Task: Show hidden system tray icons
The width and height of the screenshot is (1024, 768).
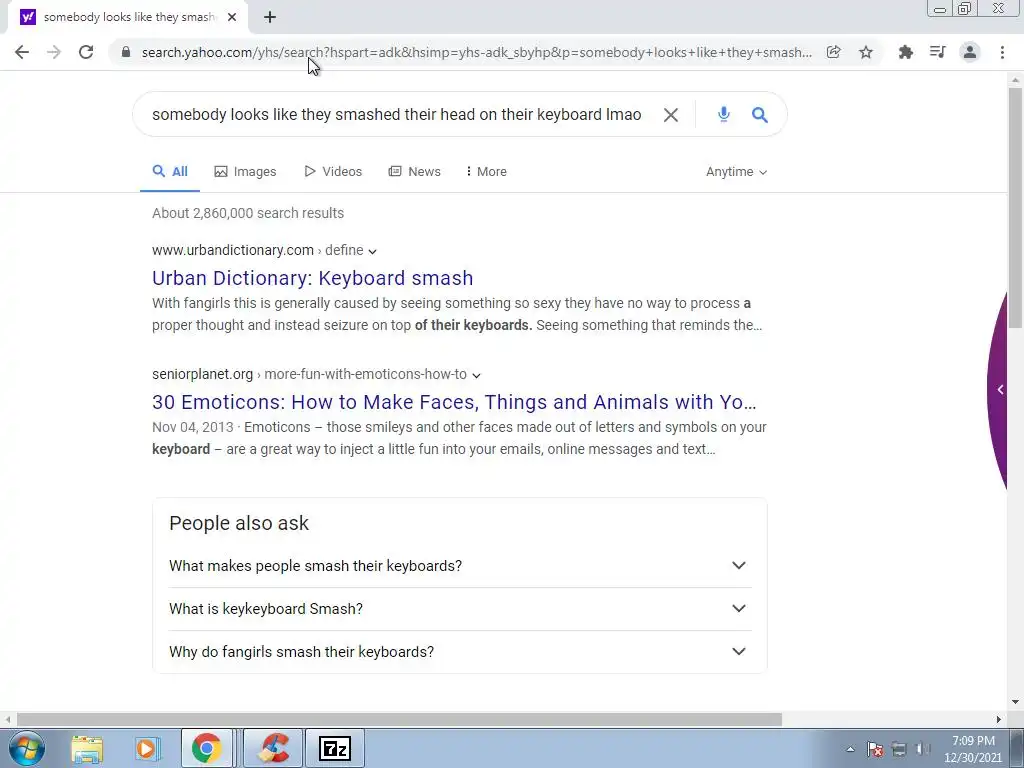Action: click(850, 749)
